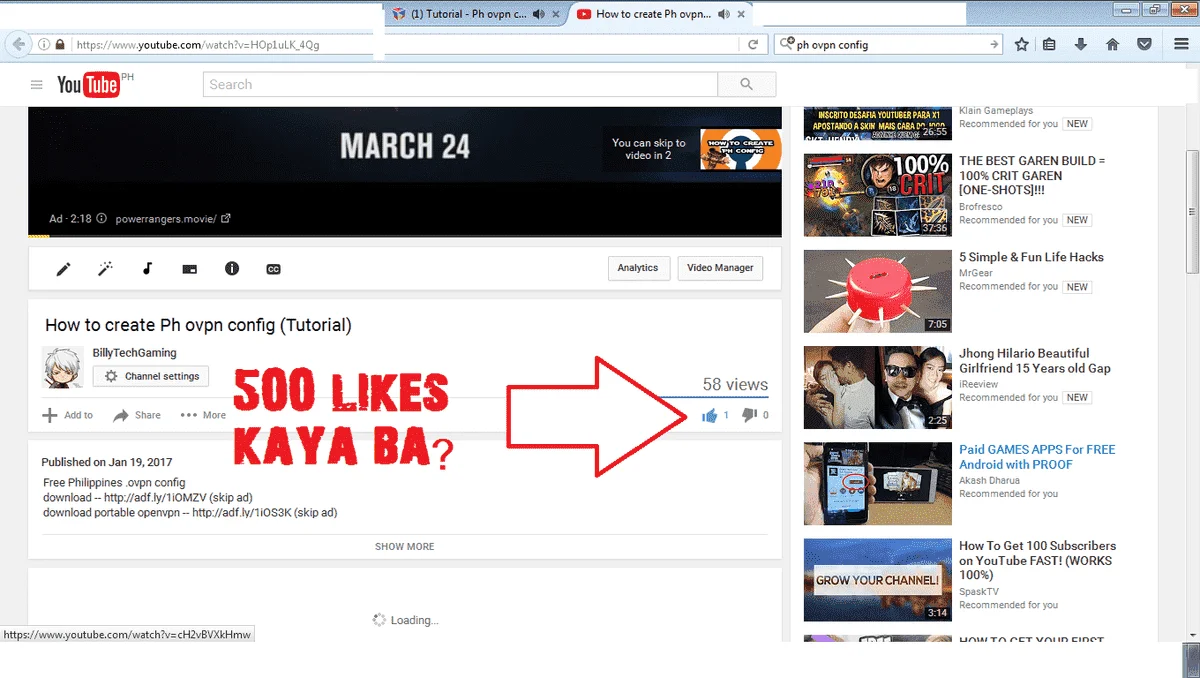Close the How to create Ph ovpn tab
1200x678 pixels.
click(741, 14)
